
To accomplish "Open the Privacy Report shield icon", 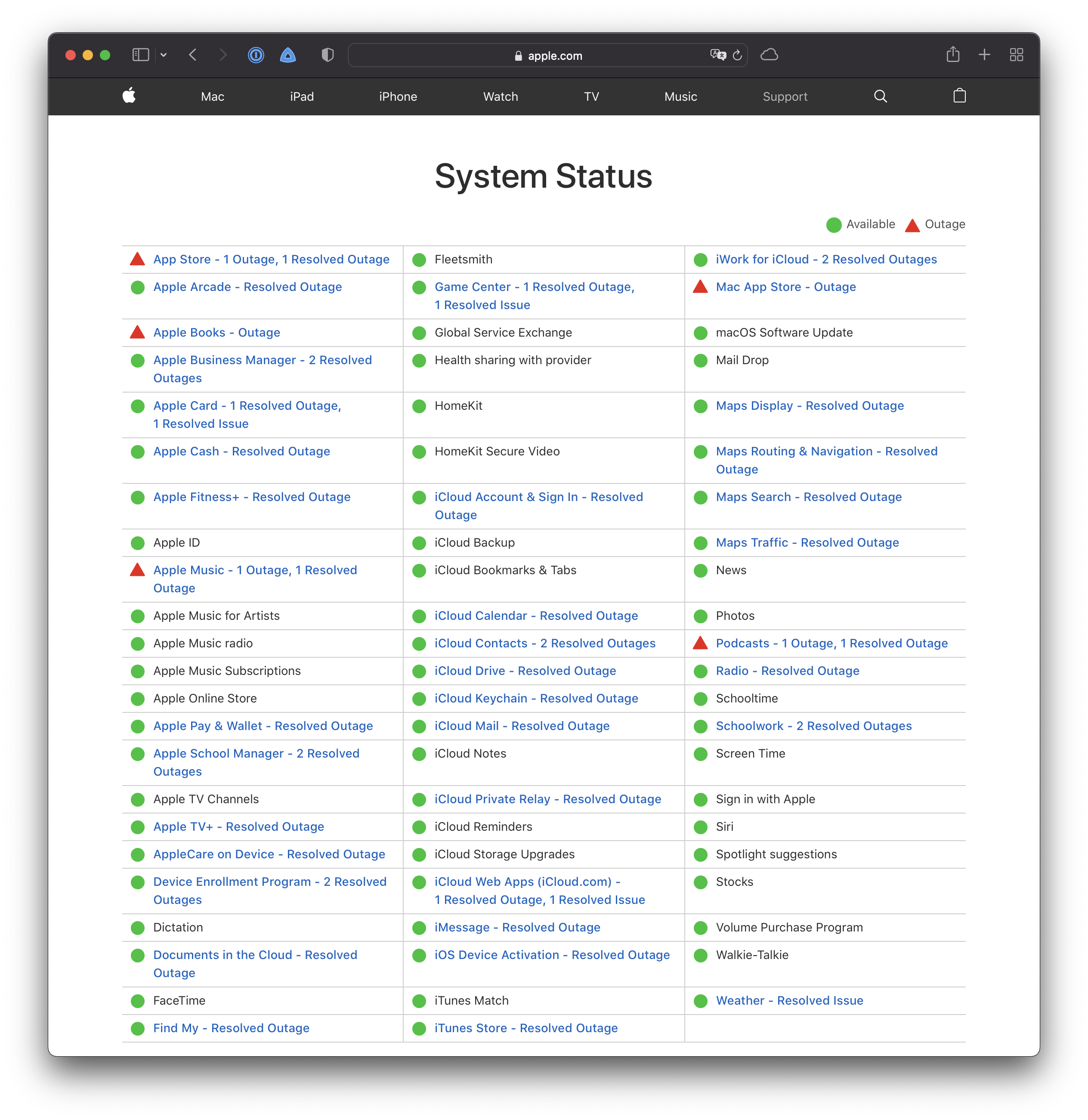I will pyautogui.click(x=328, y=55).
